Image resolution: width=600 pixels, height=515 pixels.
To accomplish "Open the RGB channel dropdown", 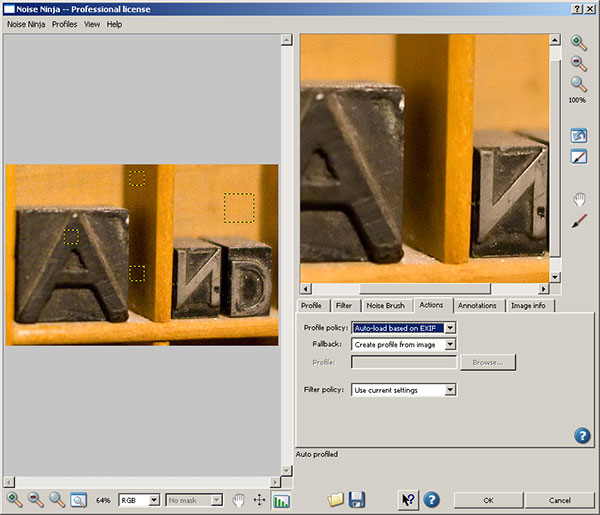I will tap(139, 499).
